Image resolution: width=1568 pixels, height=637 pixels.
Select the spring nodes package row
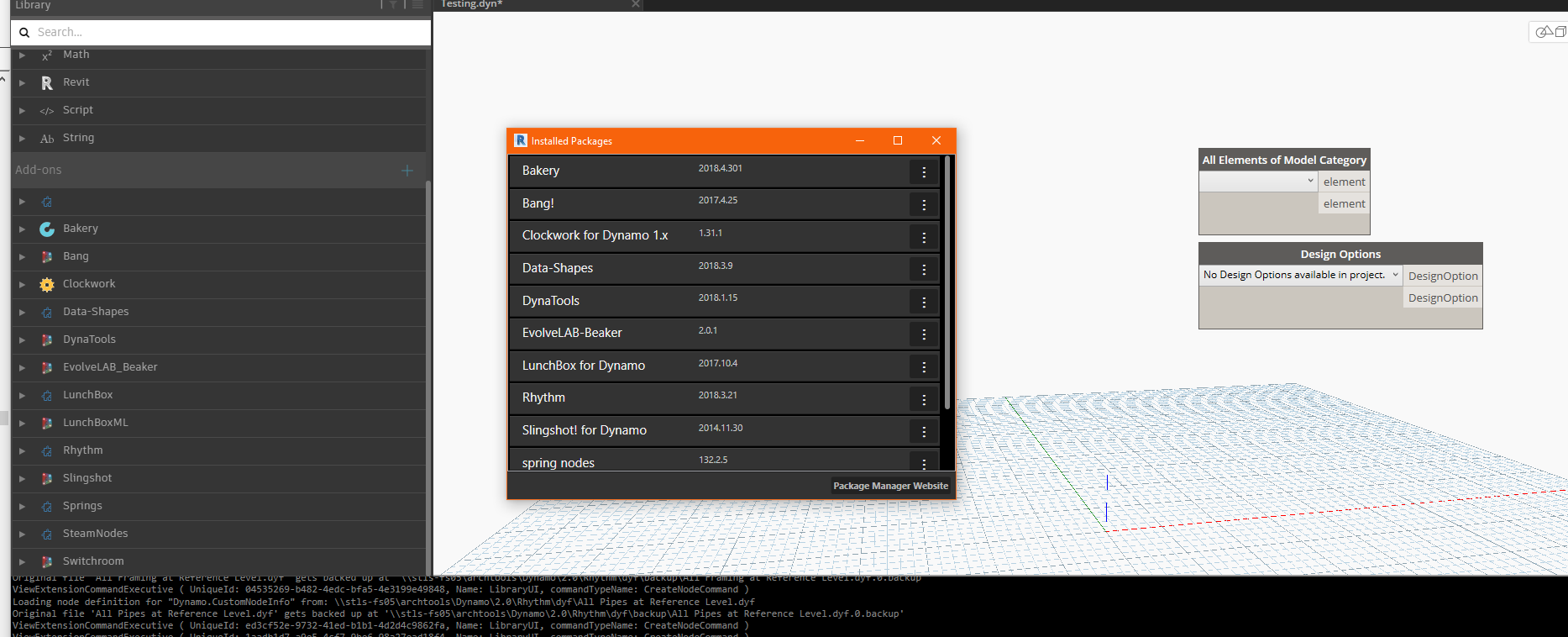724,461
